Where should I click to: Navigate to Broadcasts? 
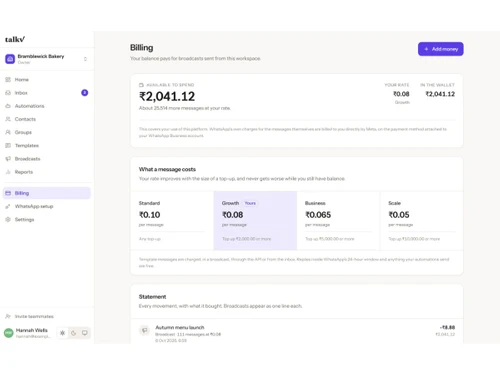[x=47, y=159]
